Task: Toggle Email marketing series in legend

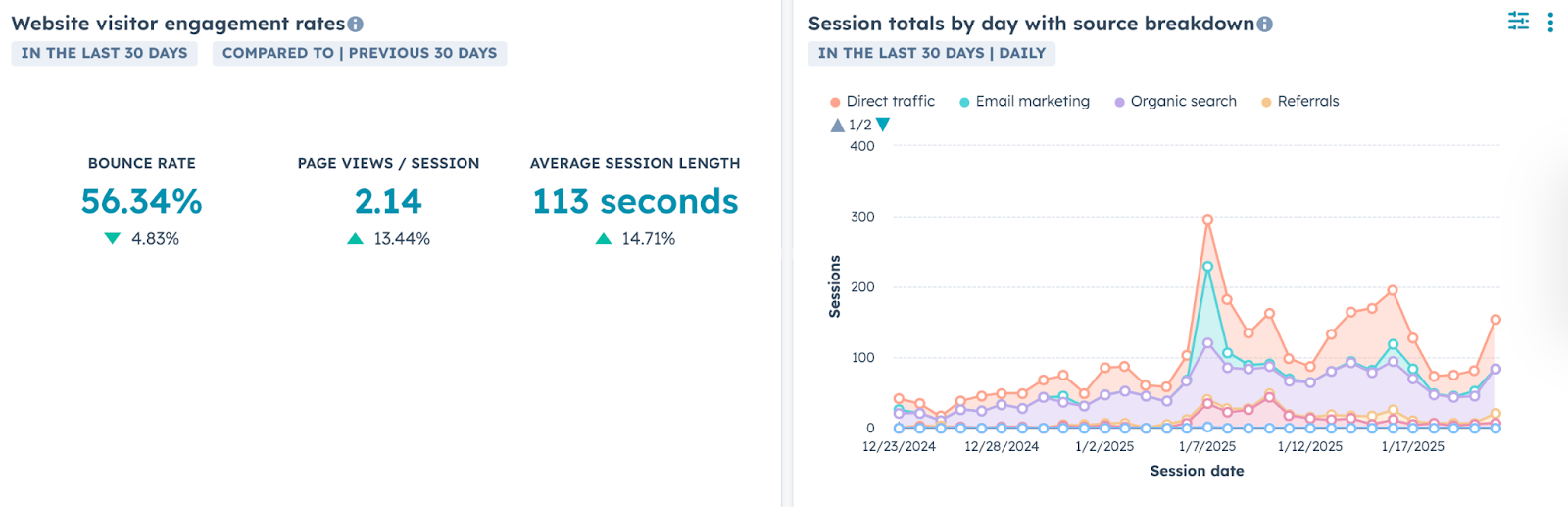Action: tap(1032, 102)
